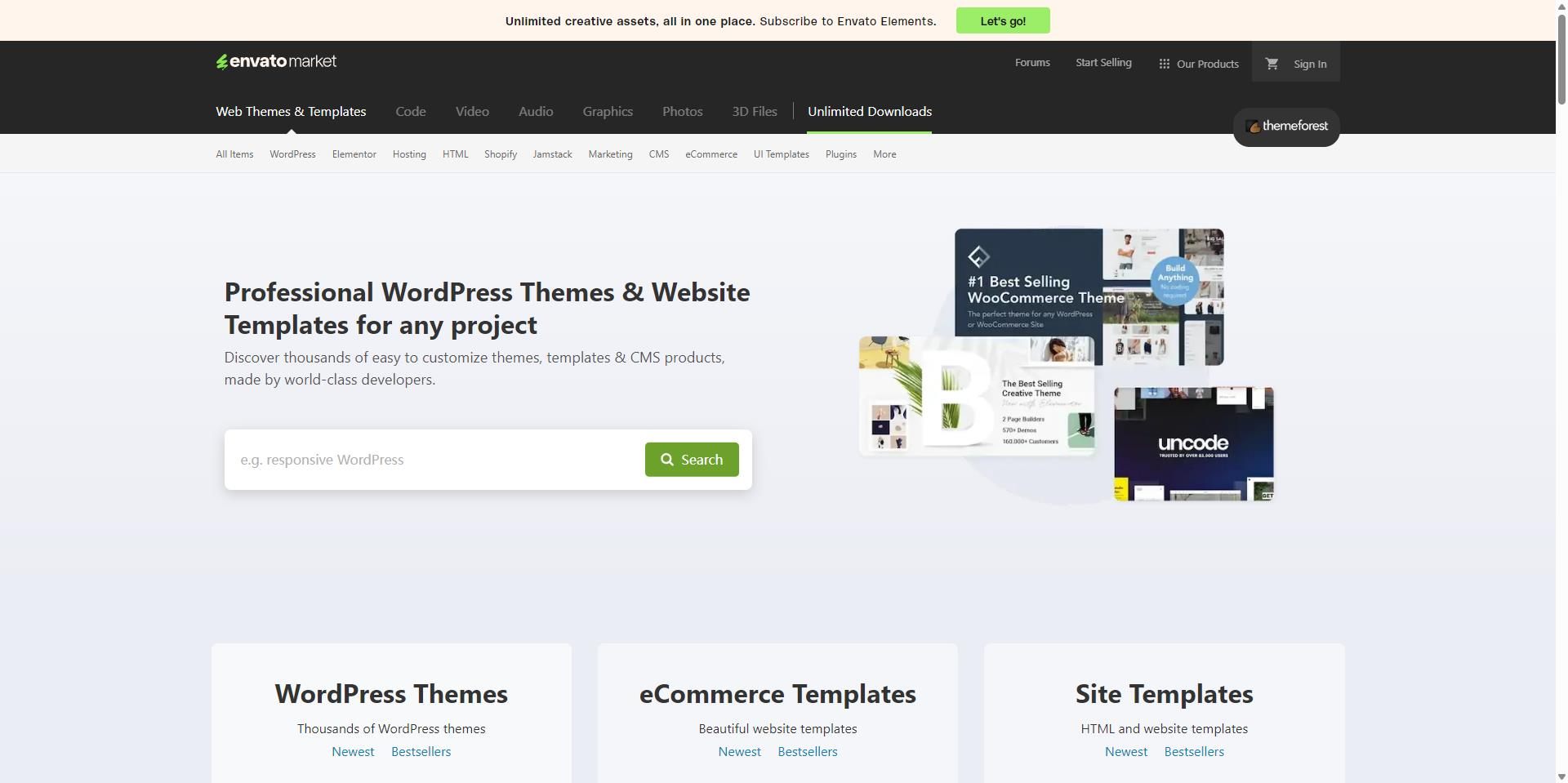The width and height of the screenshot is (1568, 783).
Task: Click the Sign In link
Action: (1310, 64)
